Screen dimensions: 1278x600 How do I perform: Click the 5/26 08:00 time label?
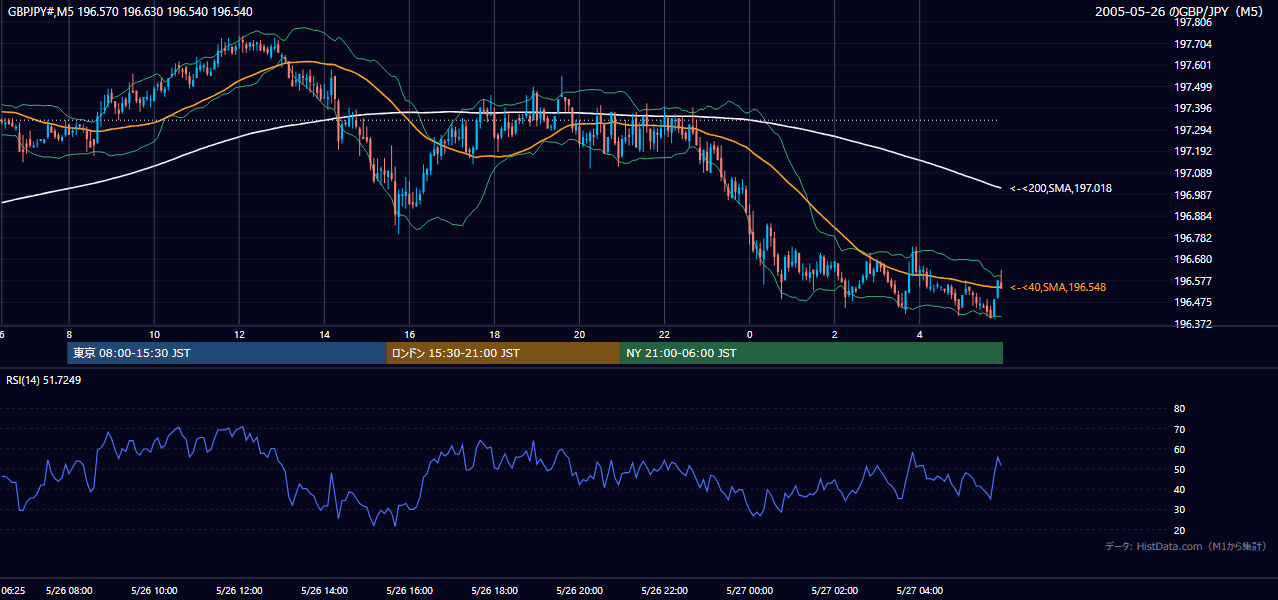tap(69, 591)
